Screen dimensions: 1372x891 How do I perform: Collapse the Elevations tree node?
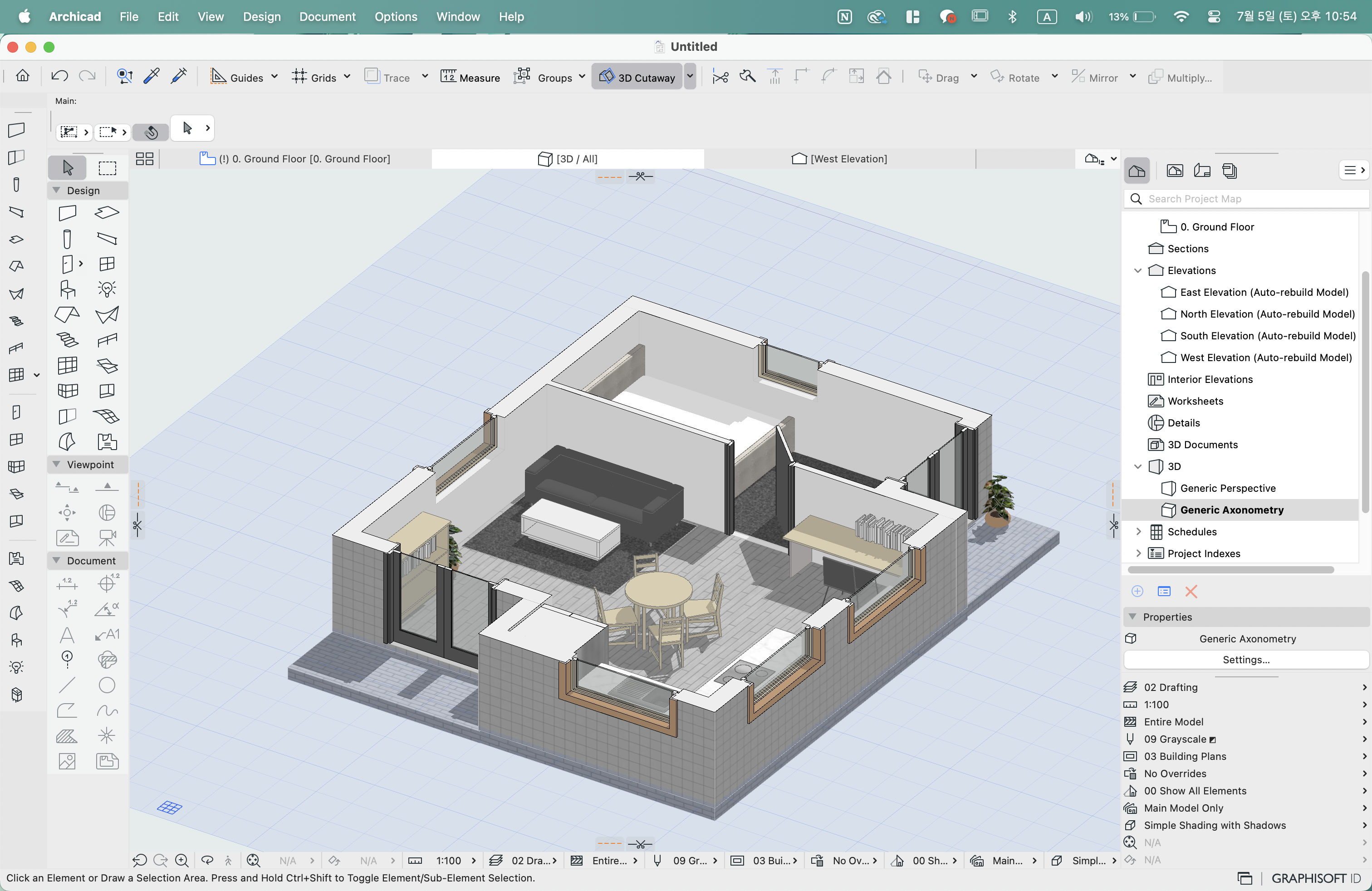coord(1138,270)
